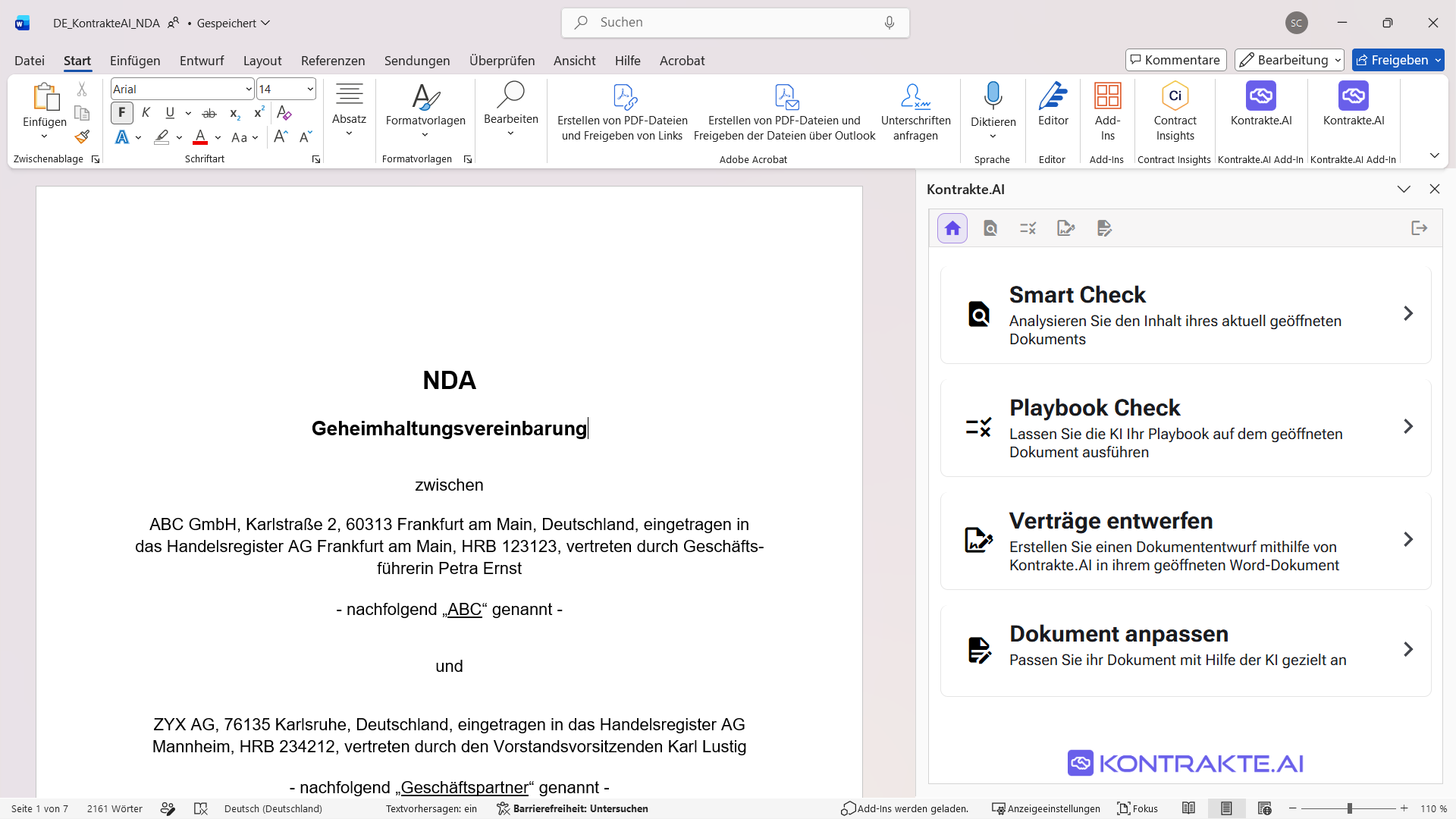
Task: Decrease font size icon
Action: pos(306,137)
